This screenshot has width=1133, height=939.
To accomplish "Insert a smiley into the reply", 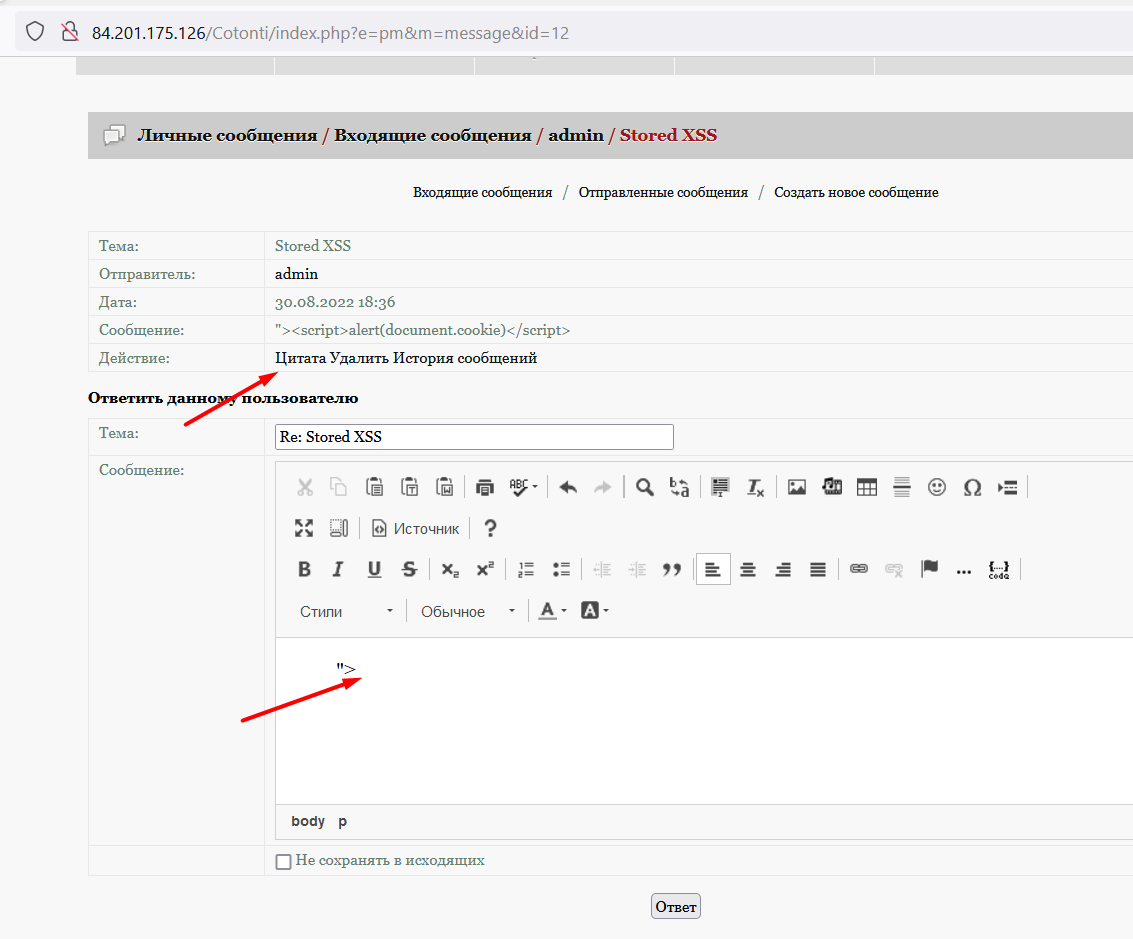I will pyautogui.click(x=937, y=487).
